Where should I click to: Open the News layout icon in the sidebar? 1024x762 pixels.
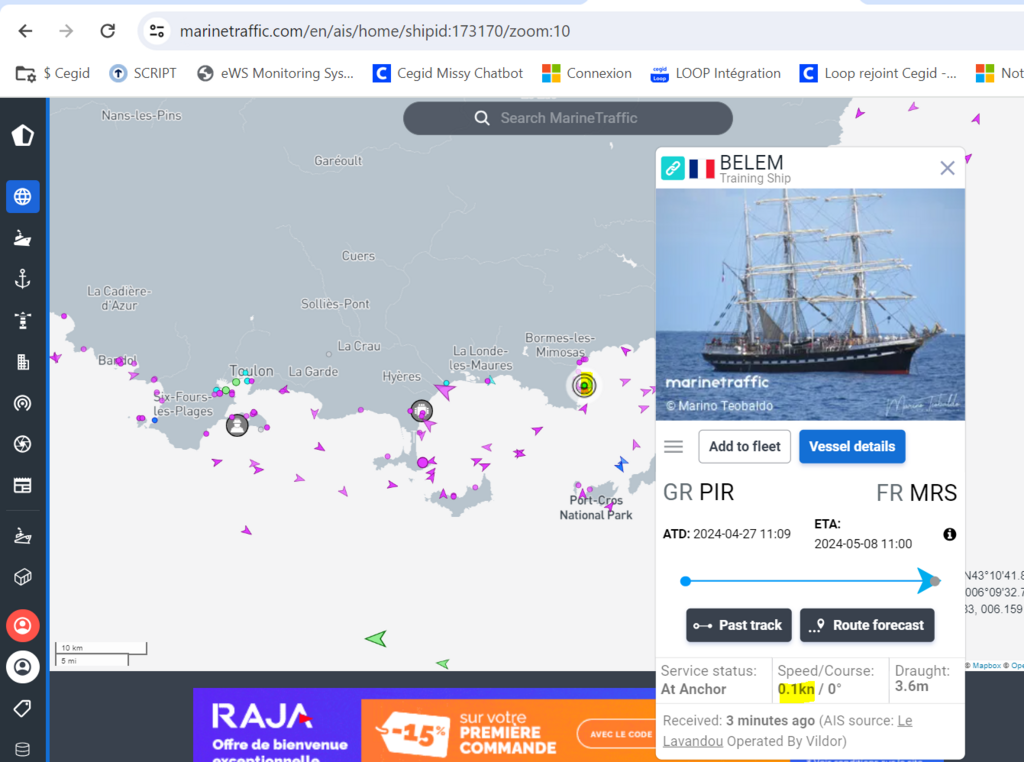click(23, 485)
